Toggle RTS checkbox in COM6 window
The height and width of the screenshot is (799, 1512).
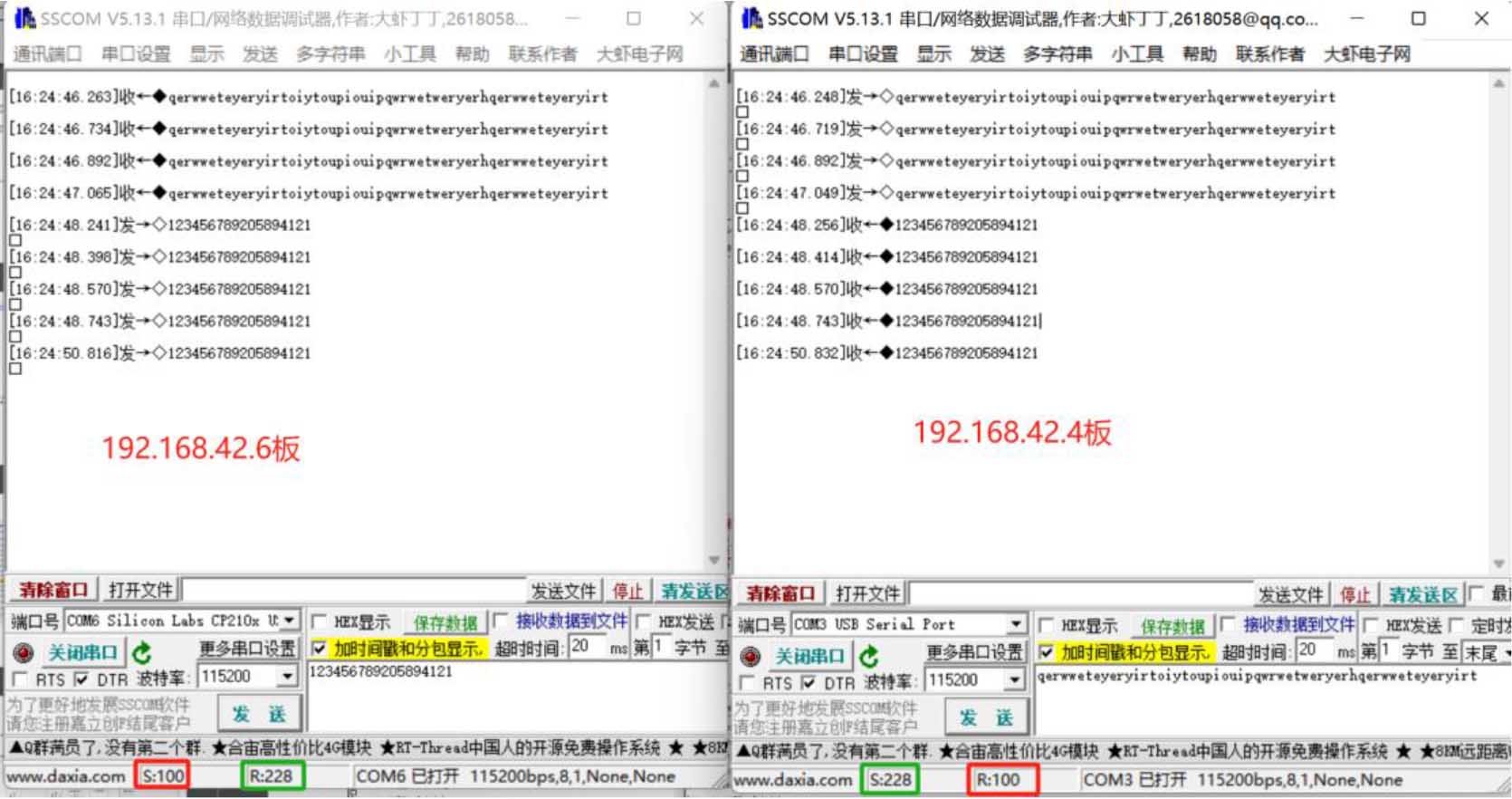pyautogui.click(x=20, y=679)
